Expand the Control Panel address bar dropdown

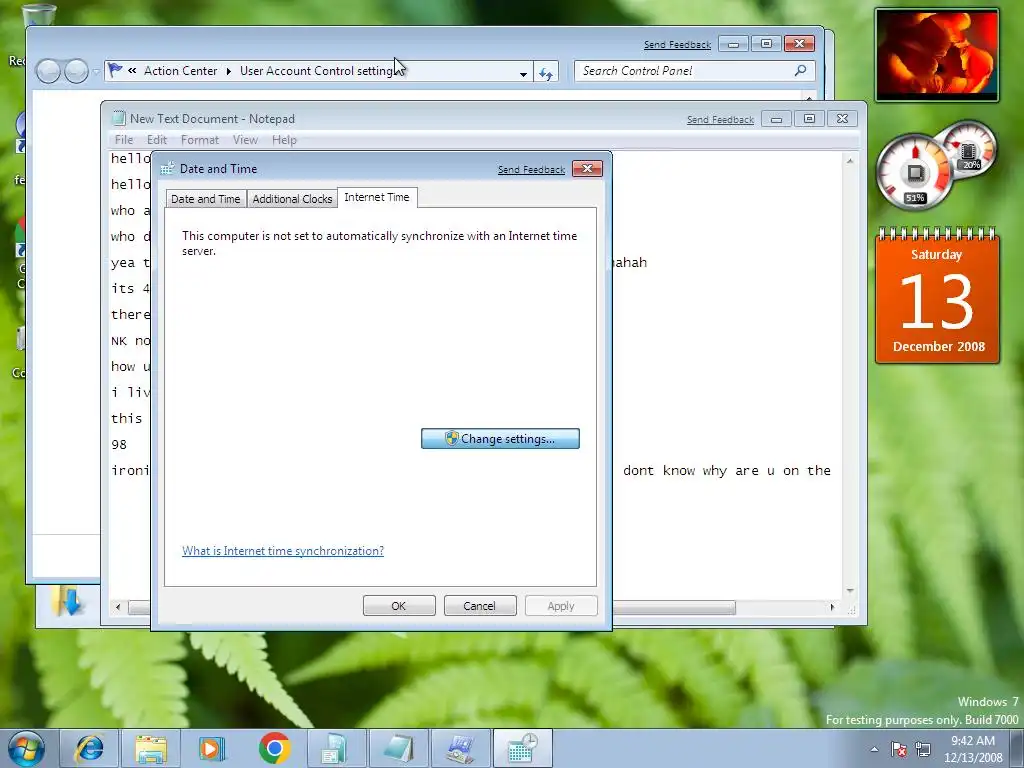point(523,73)
